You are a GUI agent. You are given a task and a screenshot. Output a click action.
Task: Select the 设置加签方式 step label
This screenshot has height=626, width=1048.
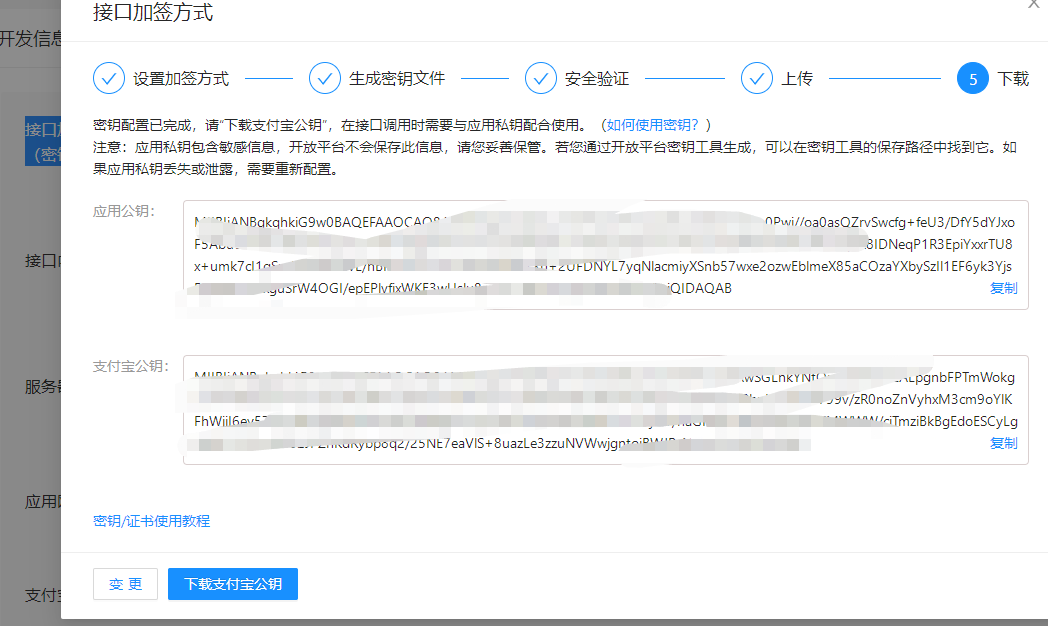(x=181, y=79)
